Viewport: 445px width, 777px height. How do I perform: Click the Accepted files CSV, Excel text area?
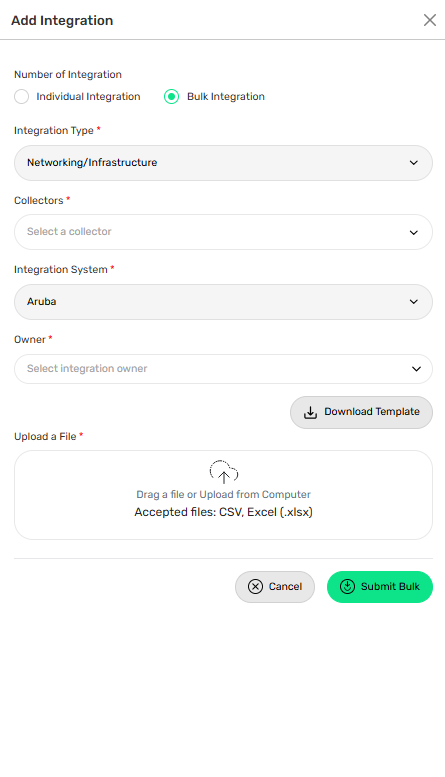(x=223, y=512)
